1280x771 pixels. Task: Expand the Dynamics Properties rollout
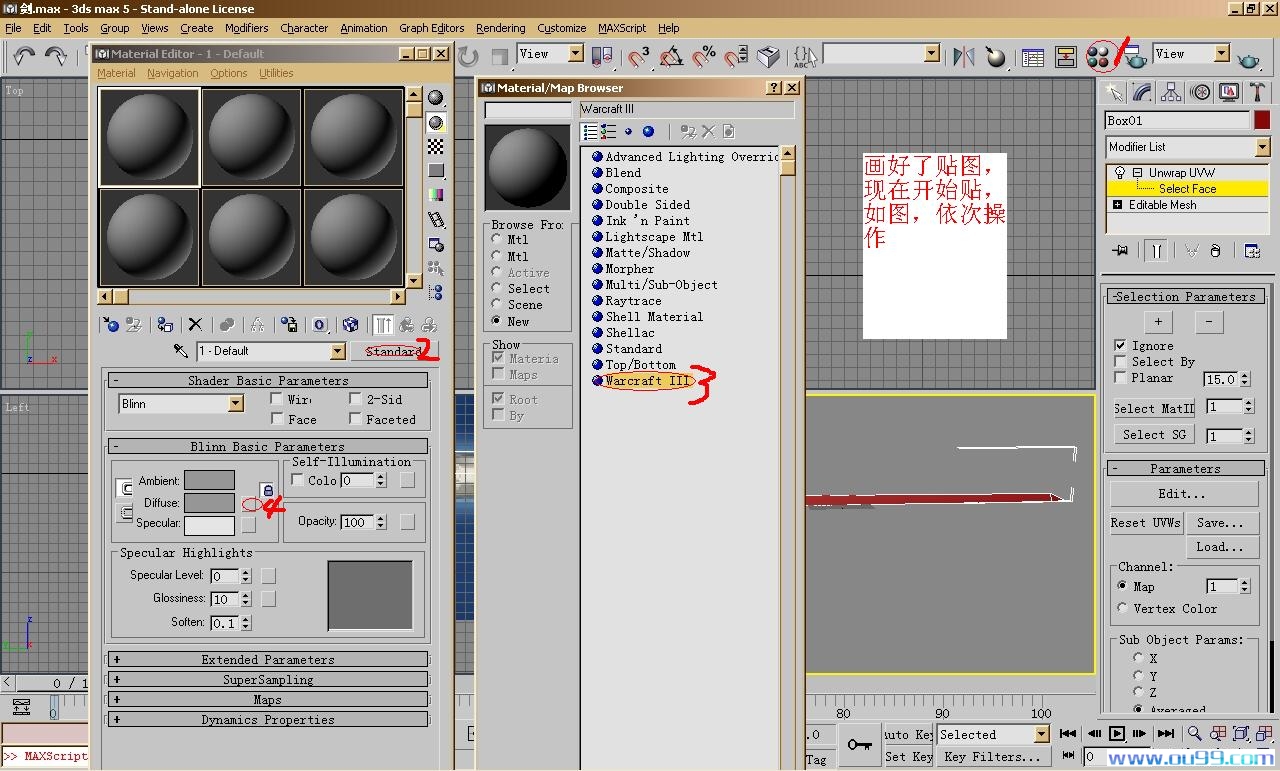(268, 719)
